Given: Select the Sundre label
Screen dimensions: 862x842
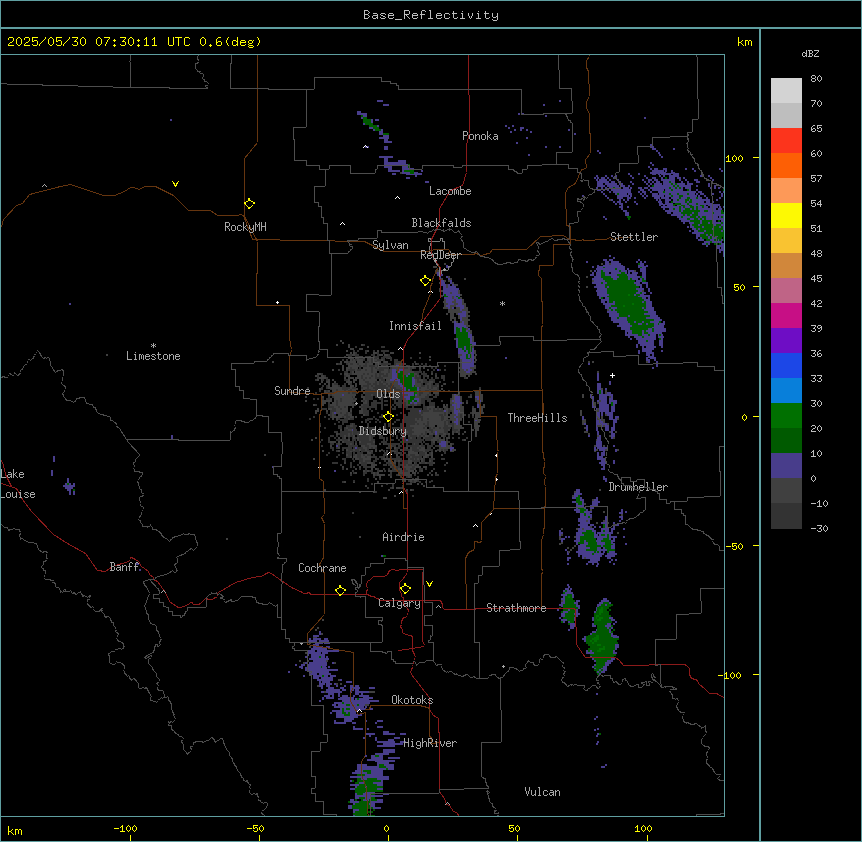Looking at the screenshot, I should coord(292,391).
